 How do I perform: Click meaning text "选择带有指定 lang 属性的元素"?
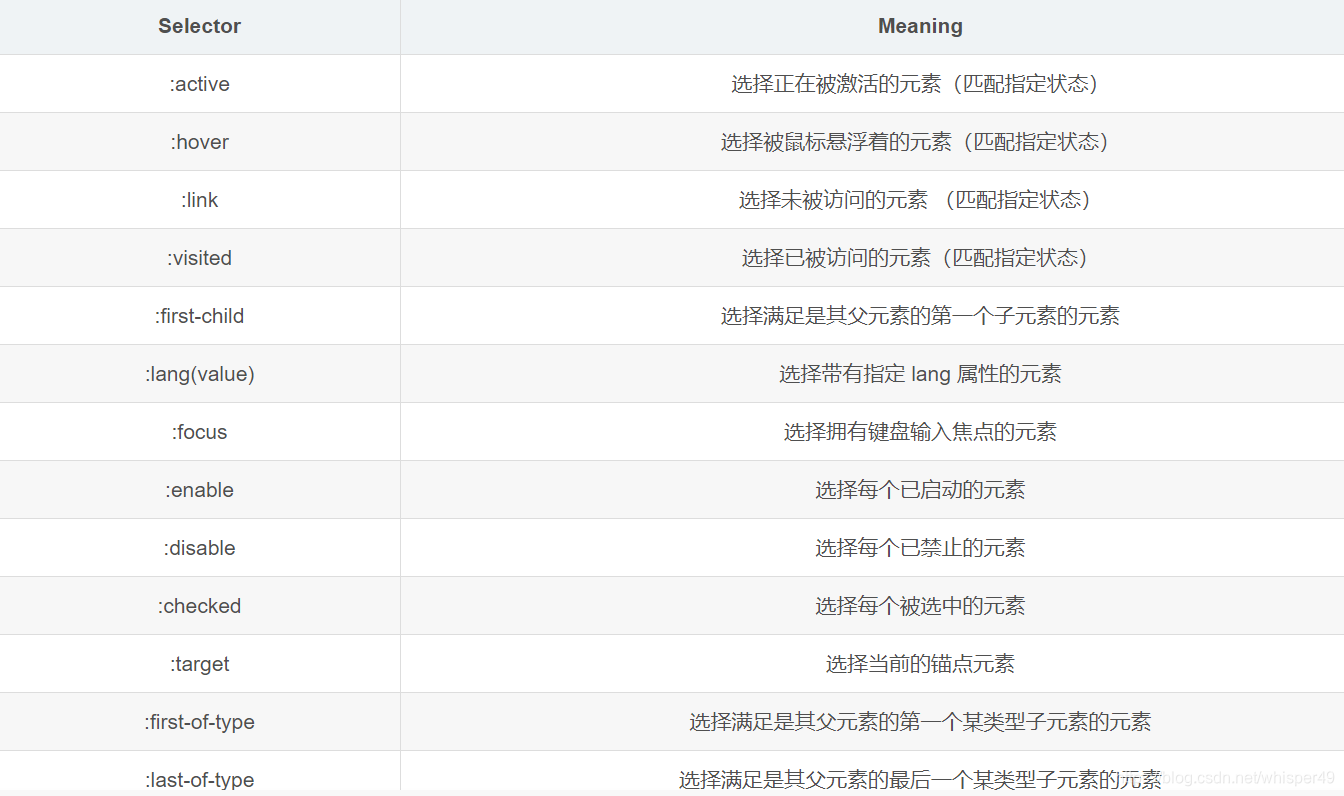(920, 374)
